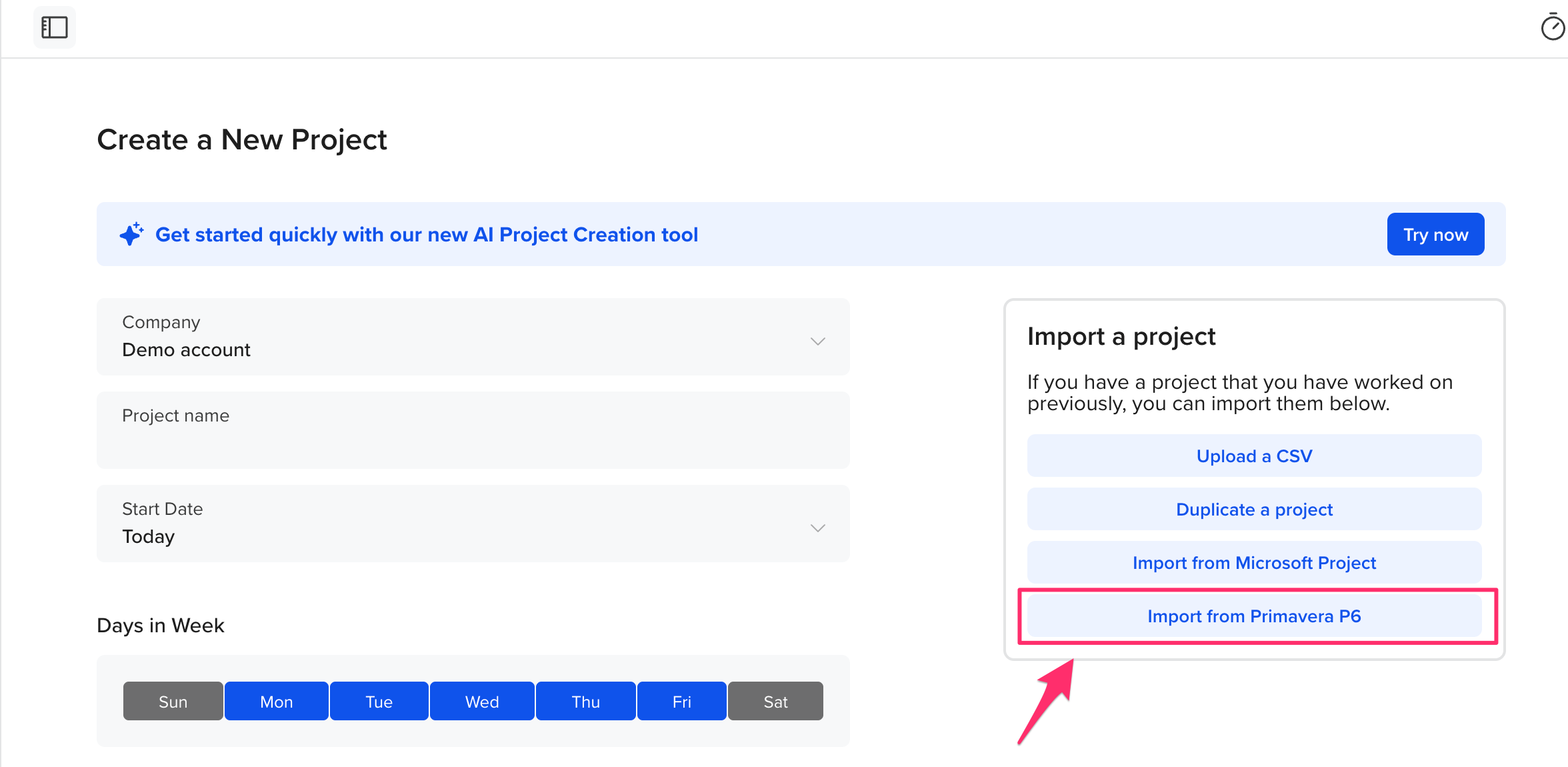Toggle the sidebar panel icon
The height and width of the screenshot is (767, 1568).
point(55,27)
